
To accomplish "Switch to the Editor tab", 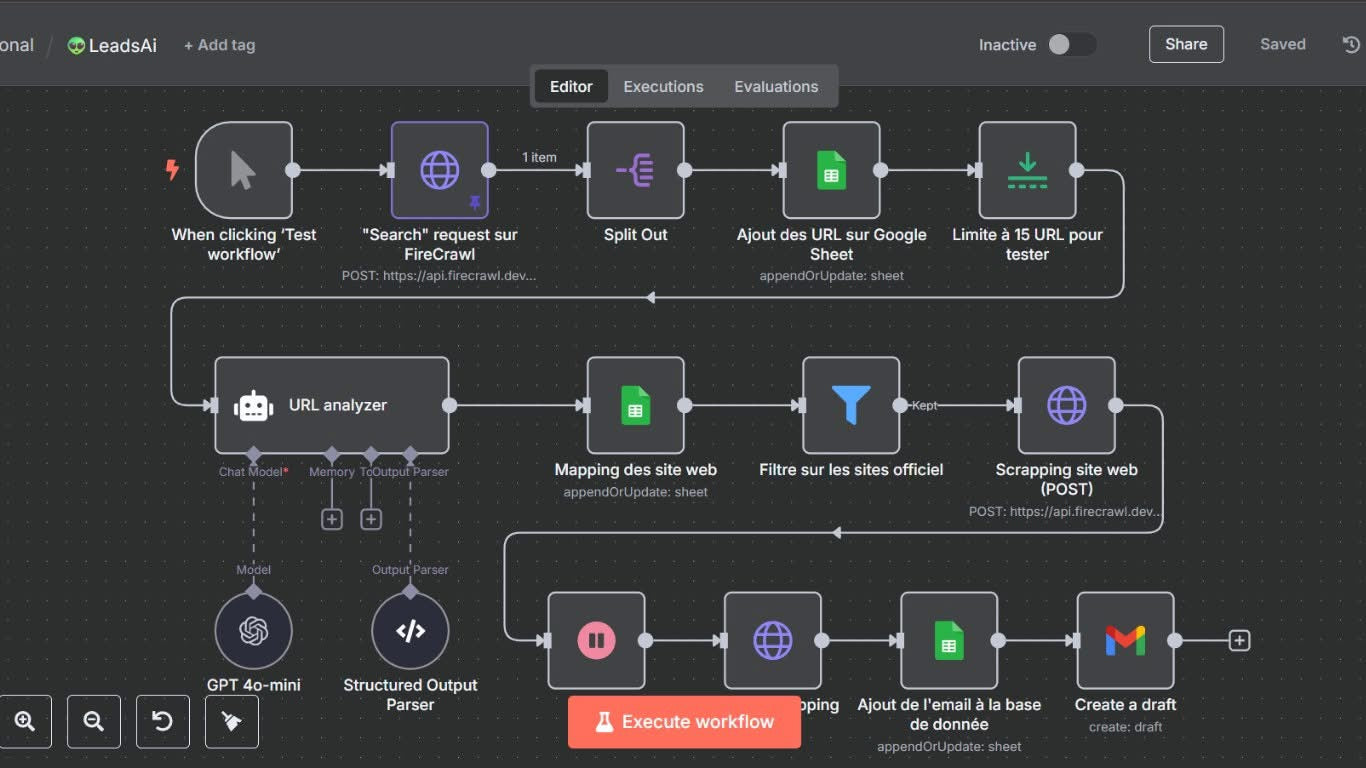I will click(571, 86).
